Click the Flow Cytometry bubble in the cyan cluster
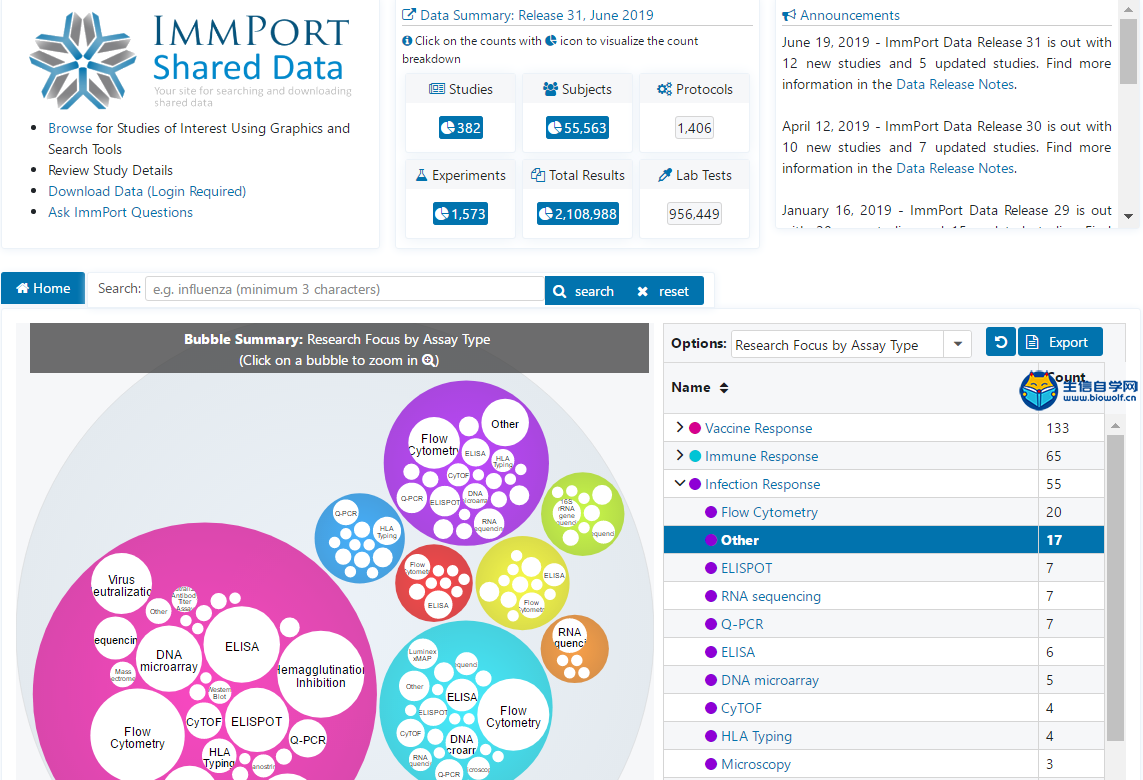Viewport: 1143px width, 780px height. point(513,715)
